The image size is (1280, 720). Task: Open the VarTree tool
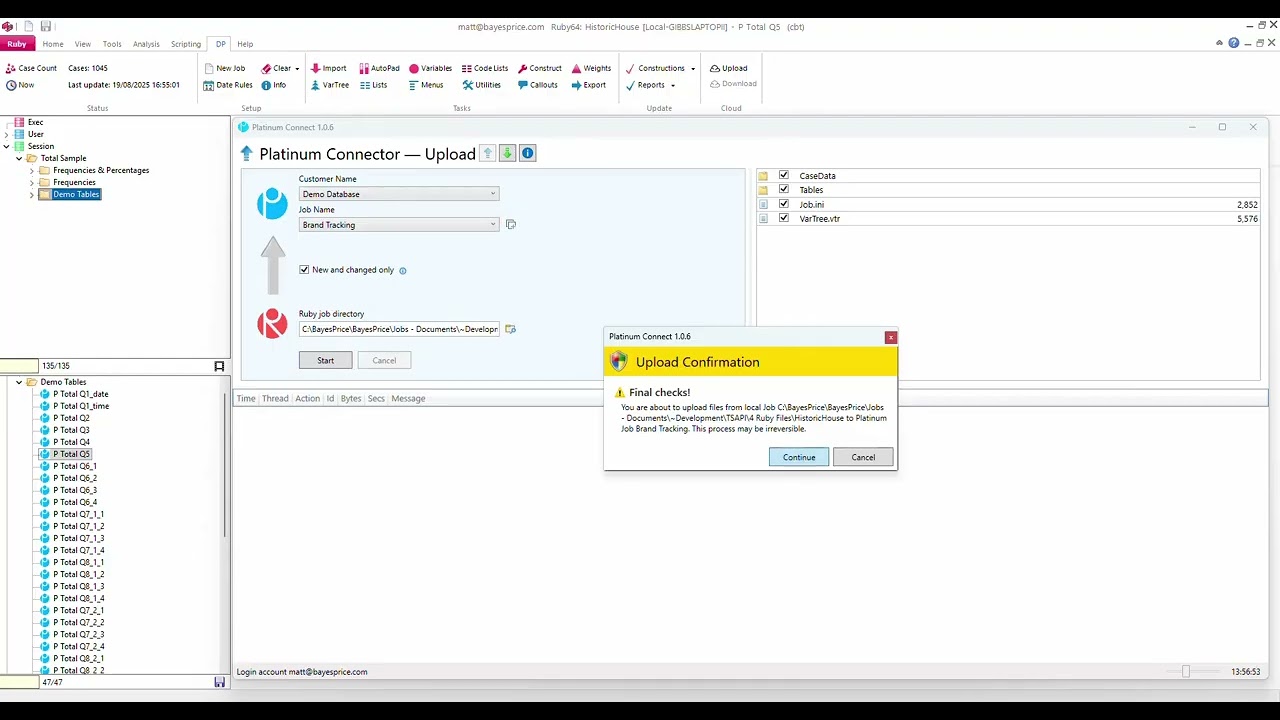click(330, 85)
